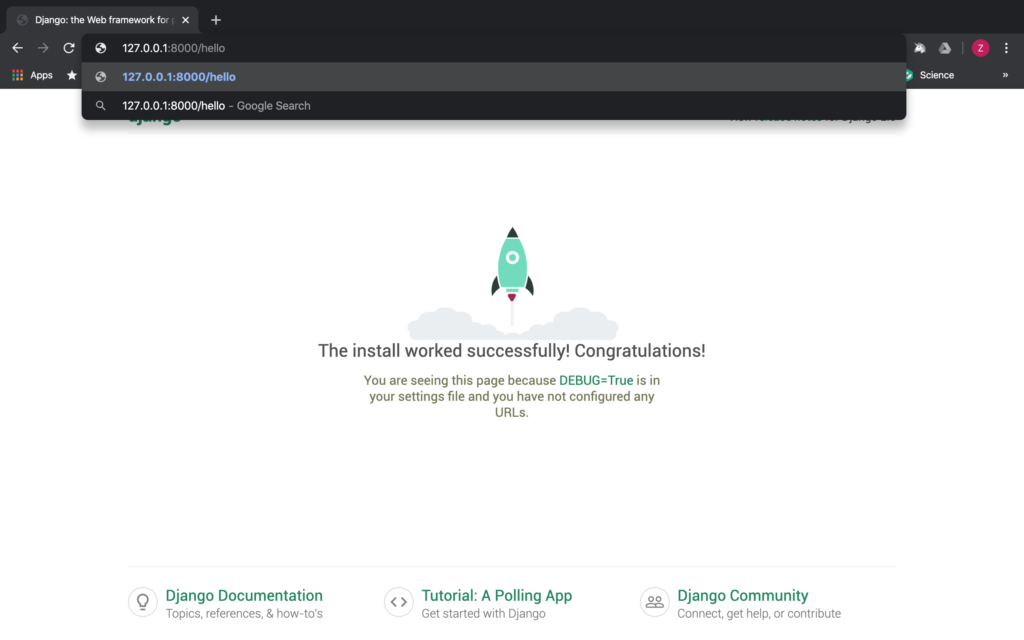Open Chrome's three-dot menu
1024x640 pixels.
click(1006, 48)
